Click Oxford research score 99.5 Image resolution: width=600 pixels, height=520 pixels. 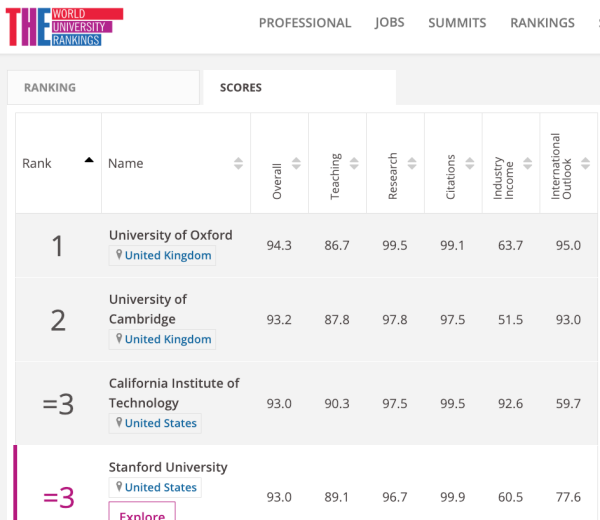click(395, 245)
